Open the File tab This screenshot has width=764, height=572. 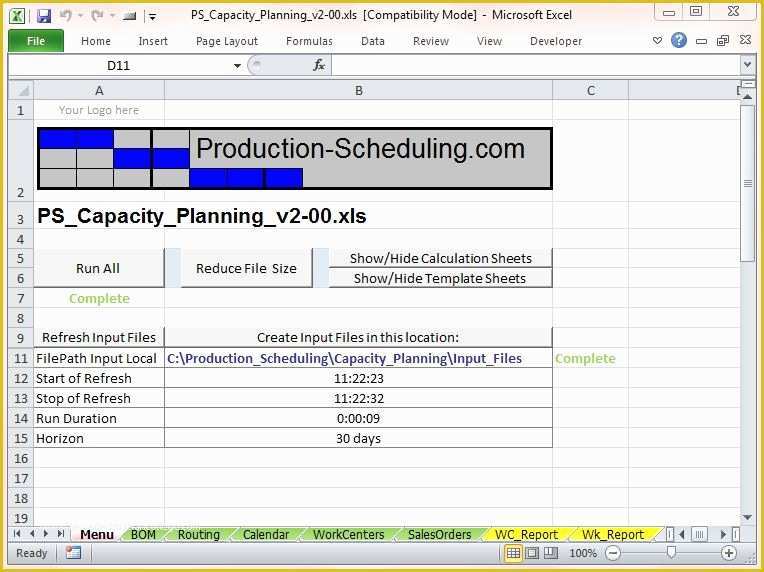point(36,41)
